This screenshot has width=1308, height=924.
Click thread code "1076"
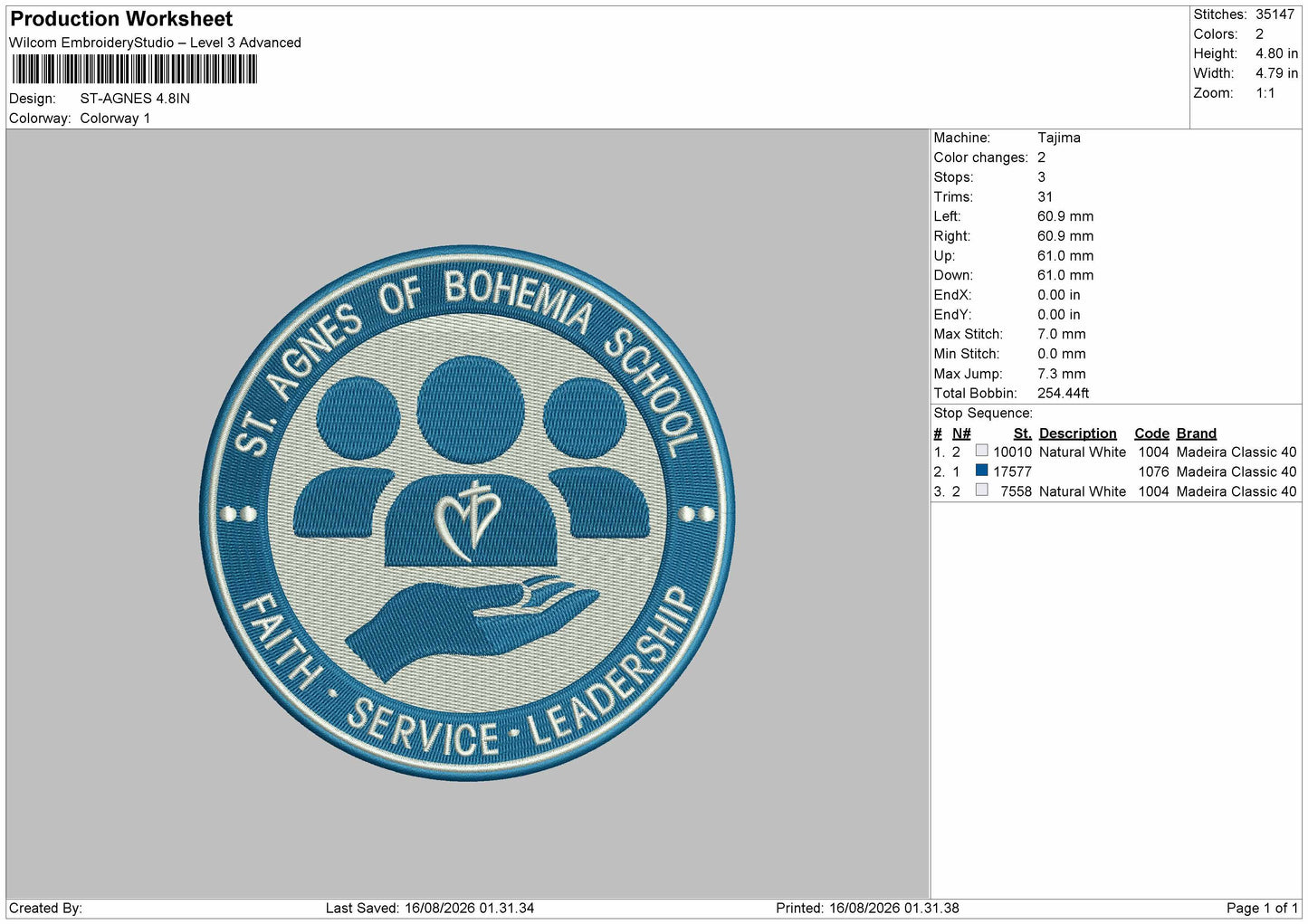click(1154, 472)
